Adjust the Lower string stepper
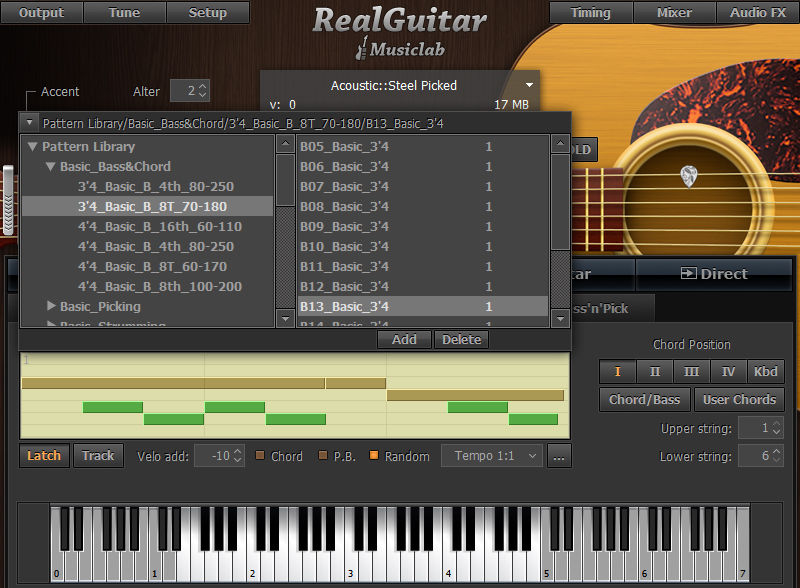This screenshot has width=800, height=588. [776, 455]
